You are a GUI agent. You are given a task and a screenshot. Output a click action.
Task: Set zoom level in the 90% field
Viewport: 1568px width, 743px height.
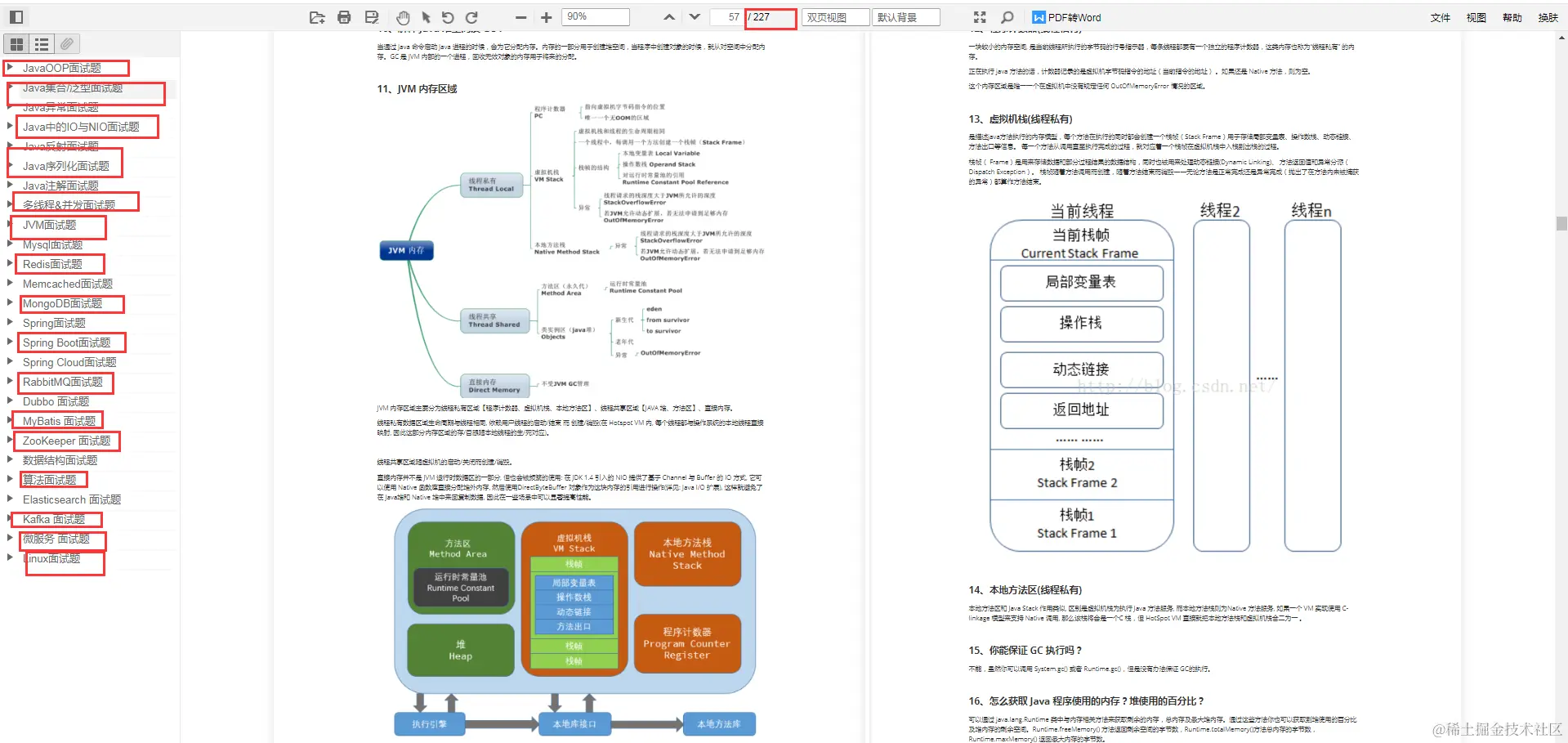pos(594,16)
